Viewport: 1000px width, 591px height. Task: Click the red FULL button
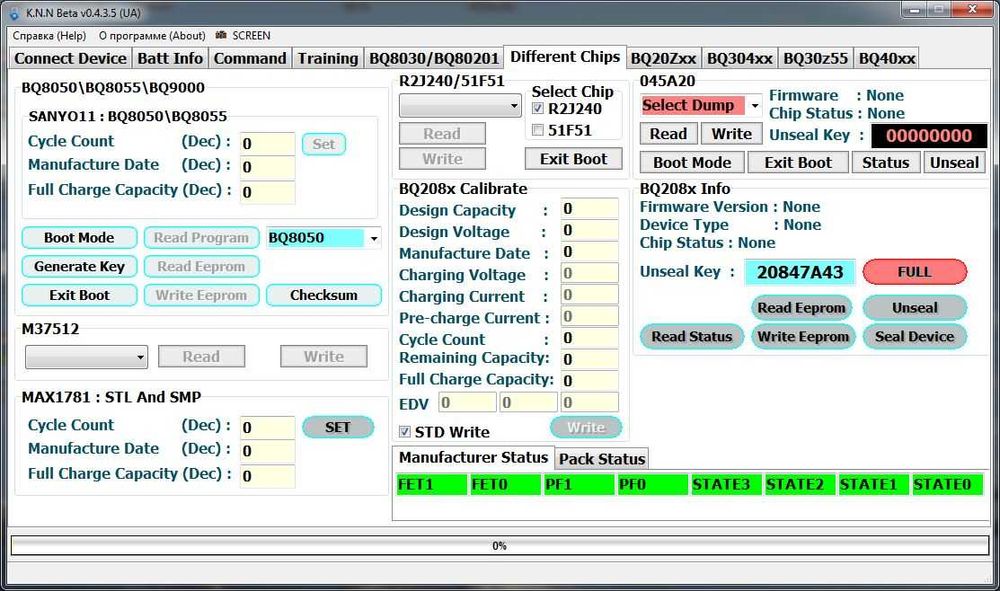(x=915, y=272)
